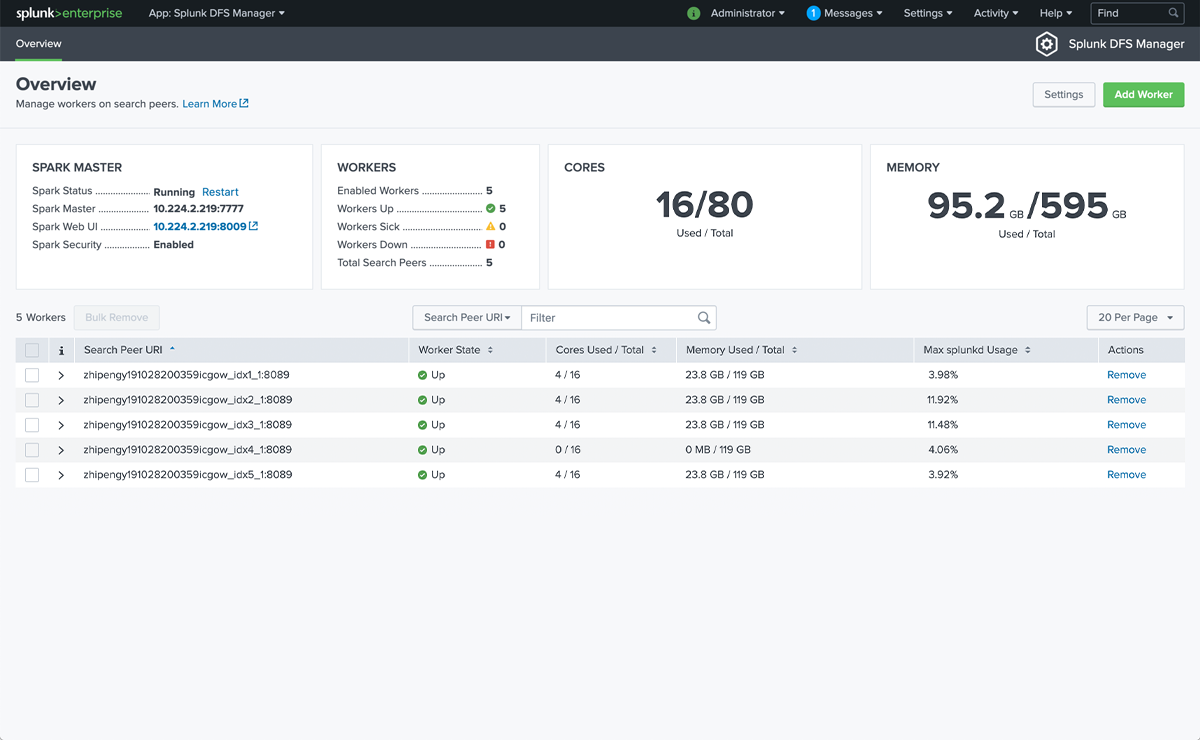Expand row details for idx2_1:8089
Screen dimensions: 1200x740
click(x=61, y=400)
